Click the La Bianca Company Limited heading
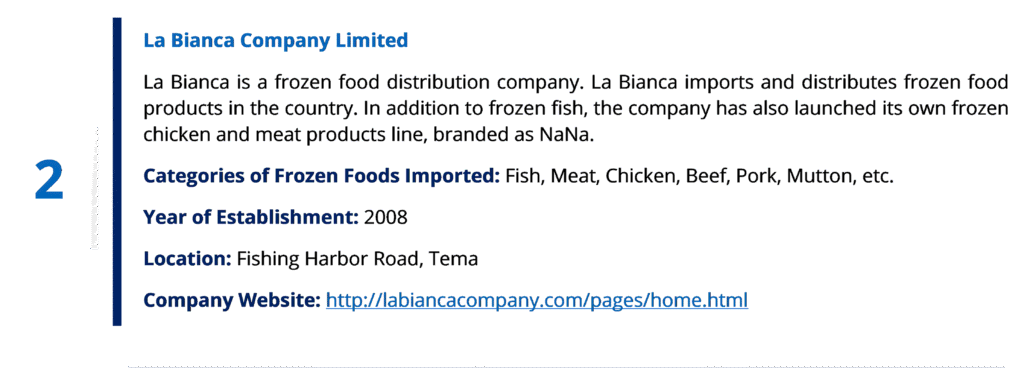The height and width of the screenshot is (368, 1024). click(276, 40)
